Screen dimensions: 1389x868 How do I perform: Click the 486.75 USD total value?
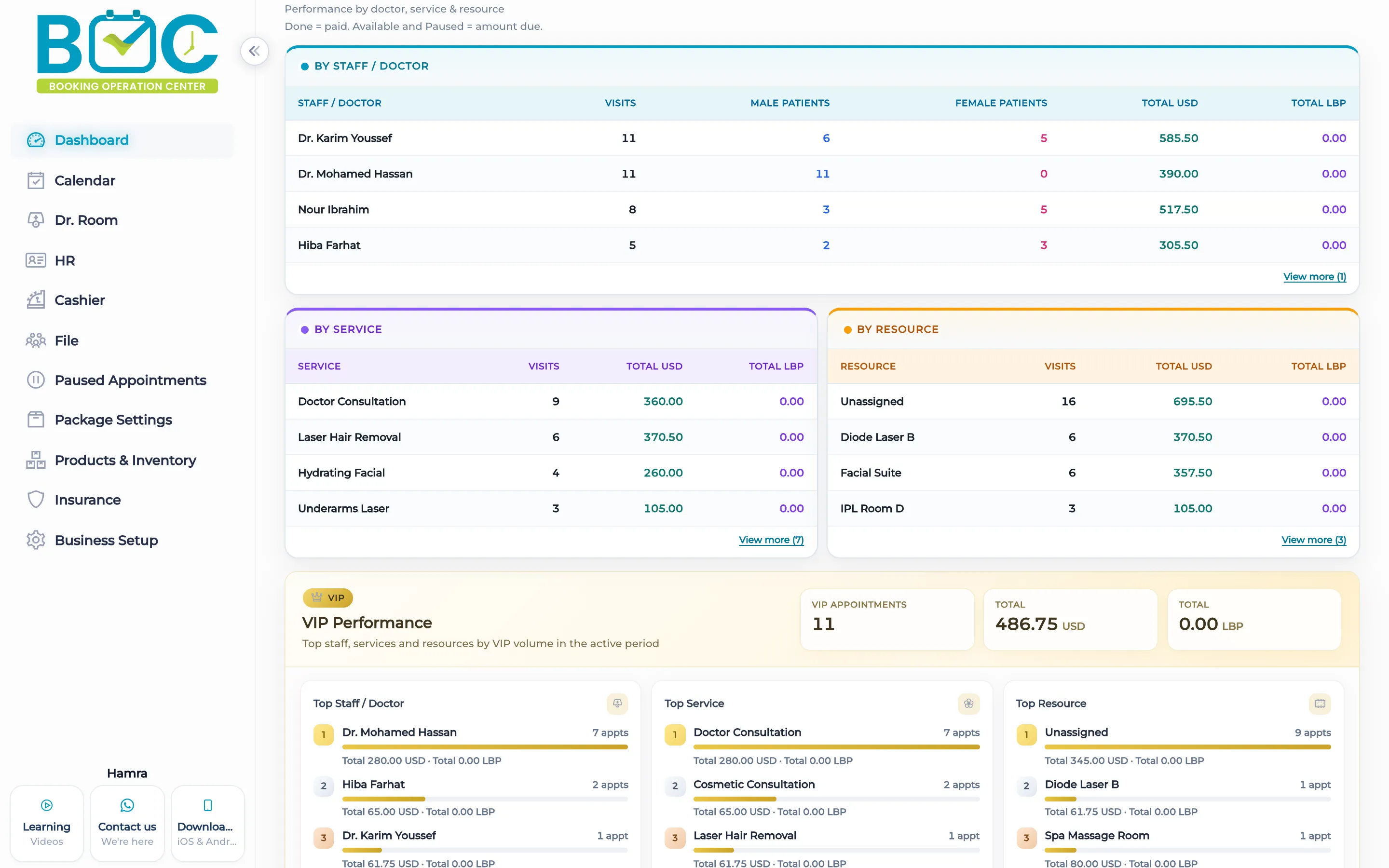pyautogui.click(x=1039, y=624)
